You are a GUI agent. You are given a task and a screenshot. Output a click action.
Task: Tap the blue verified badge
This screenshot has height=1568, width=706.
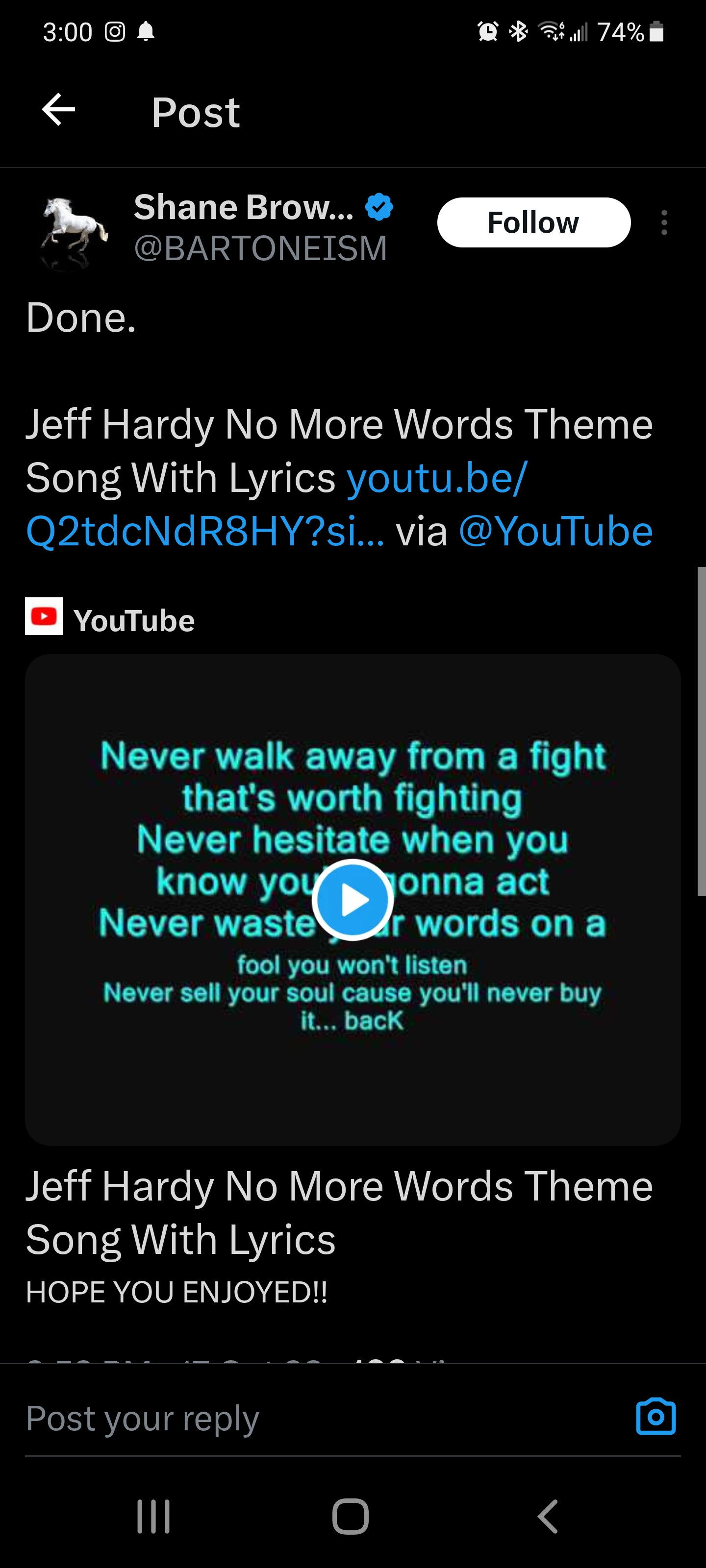click(x=379, y=207)
